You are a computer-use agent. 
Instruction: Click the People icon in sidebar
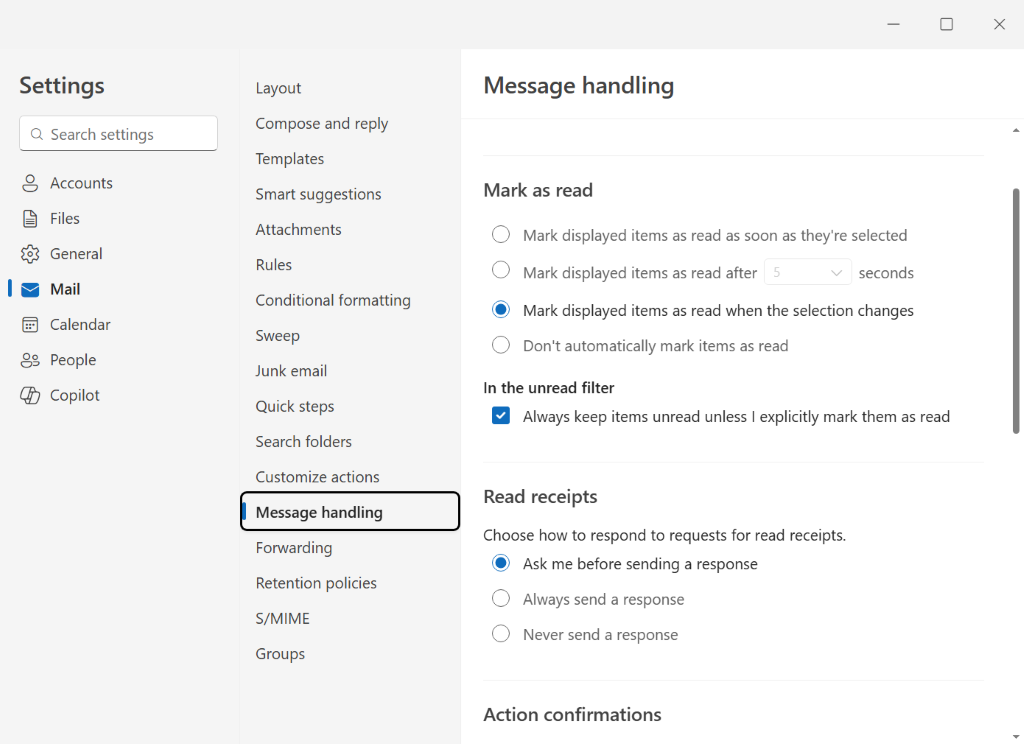pyautogui.click(x=30, y=360)
